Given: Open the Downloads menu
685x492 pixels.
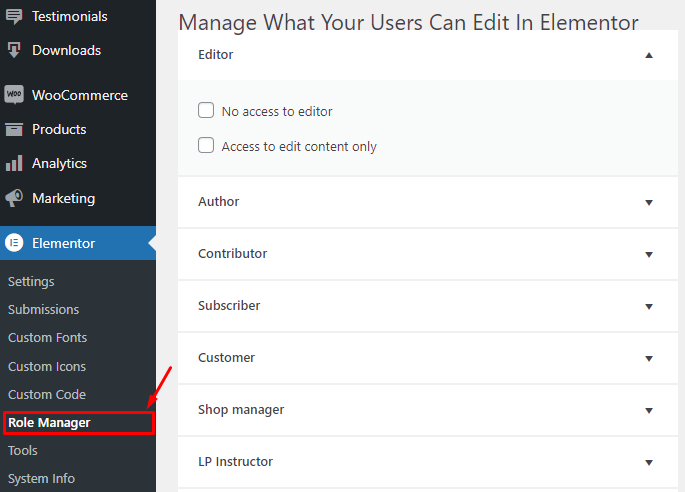Looking at the screenshot, I should [66, 50].
